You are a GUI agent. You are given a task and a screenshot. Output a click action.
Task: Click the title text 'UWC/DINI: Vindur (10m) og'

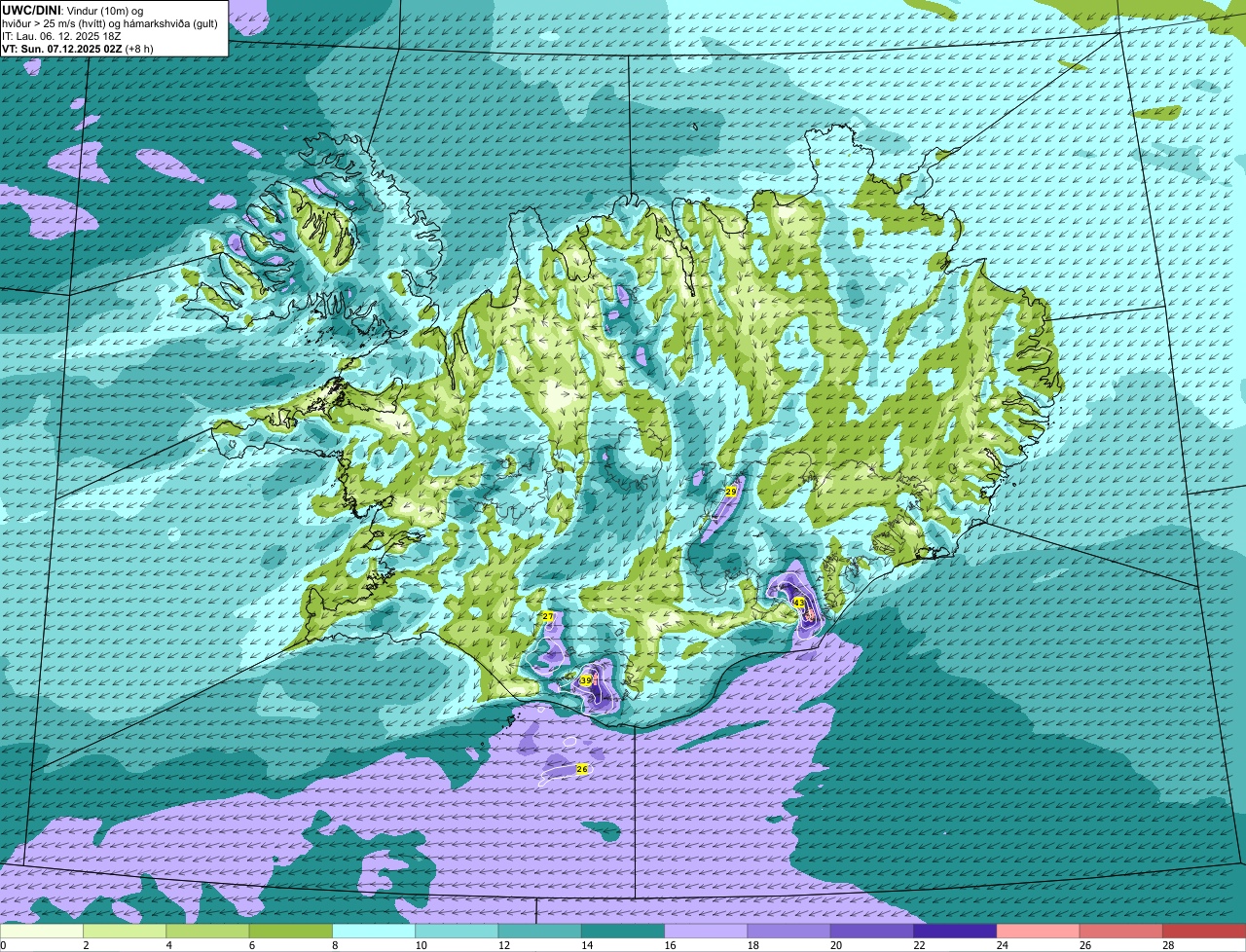tap(73, 11)
